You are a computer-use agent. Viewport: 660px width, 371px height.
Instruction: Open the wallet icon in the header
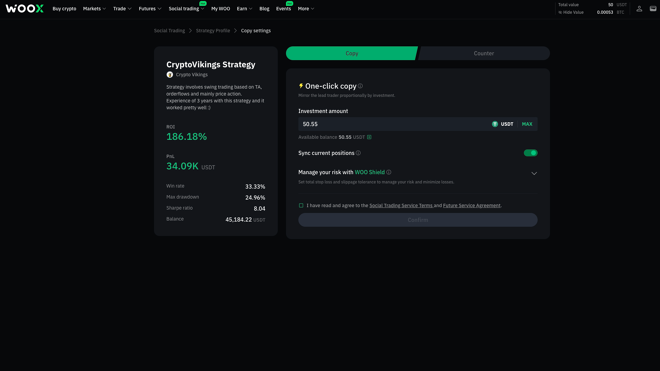point(653,8)
